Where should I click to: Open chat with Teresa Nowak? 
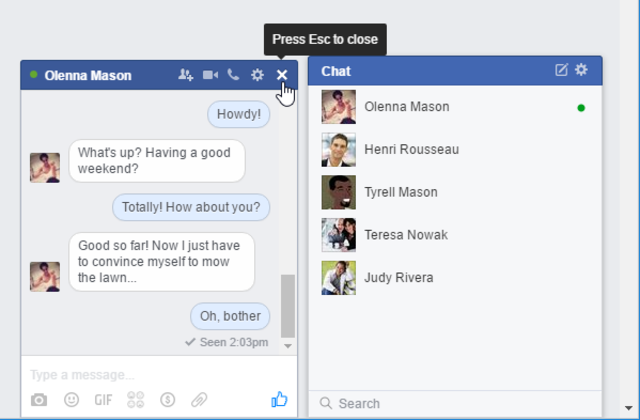click(455, 235)
